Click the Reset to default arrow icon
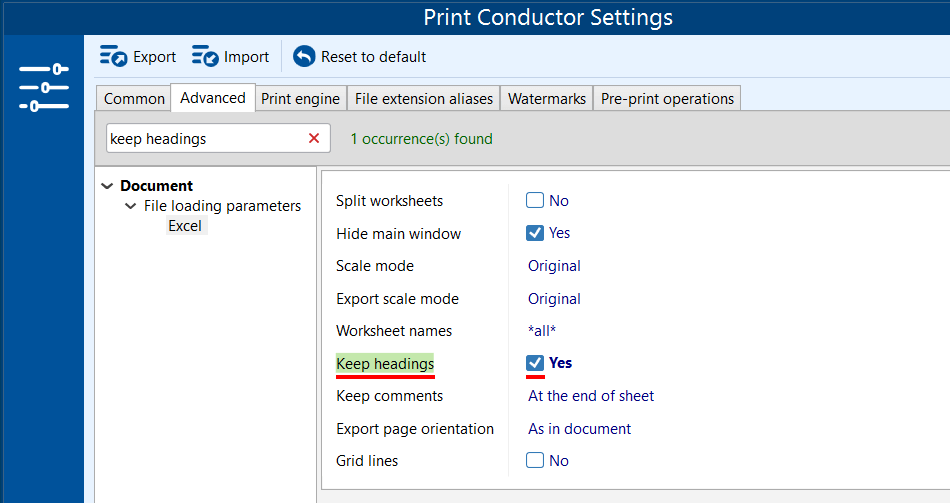This screenshot has height=503, width=950. point(304,57)
